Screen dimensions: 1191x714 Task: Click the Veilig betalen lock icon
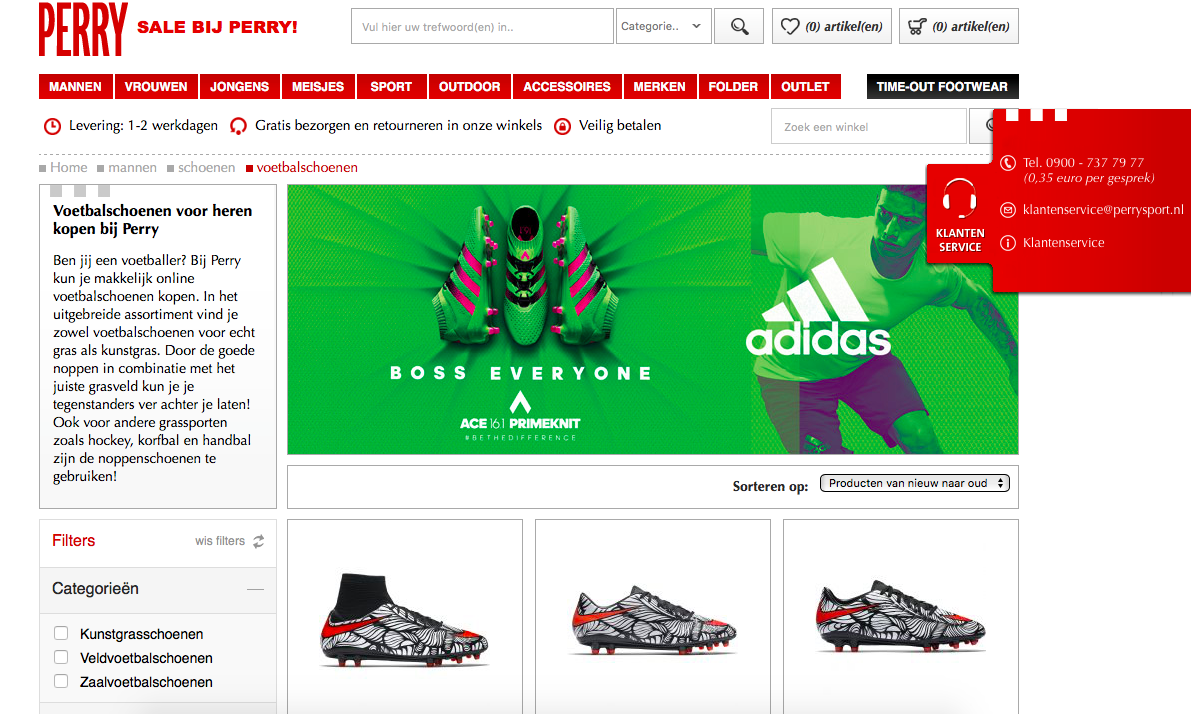point(562,126)
